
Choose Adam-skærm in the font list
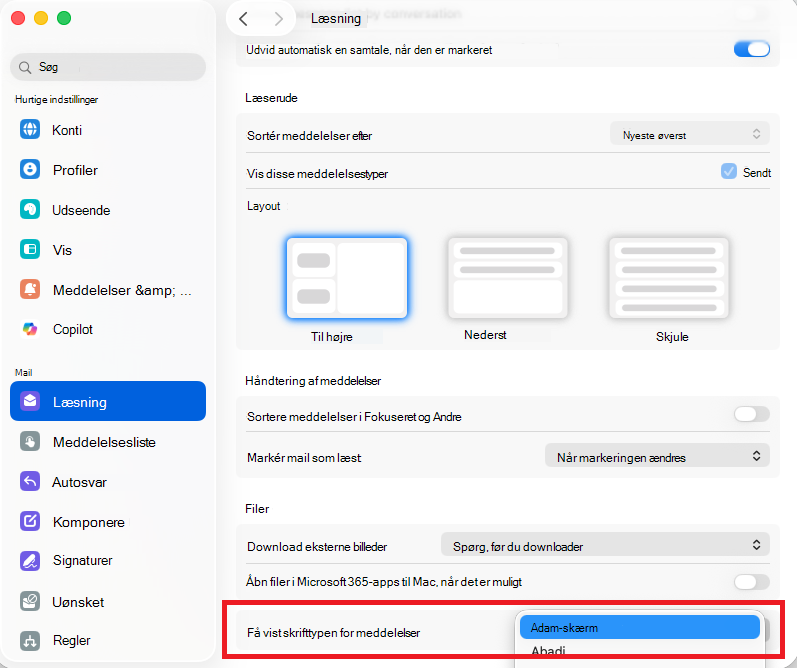[639, 627]
